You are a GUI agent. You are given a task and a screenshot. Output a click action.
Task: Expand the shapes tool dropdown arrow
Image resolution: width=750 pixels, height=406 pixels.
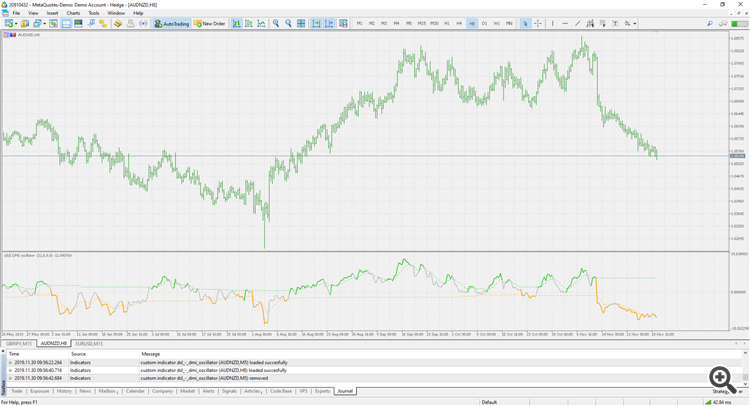click(635, 23)
